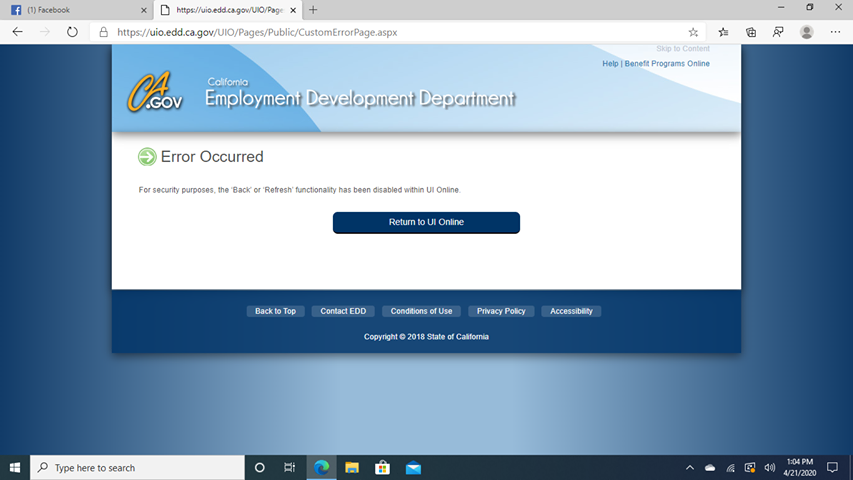Viewport: 853px width, 480px height.
Task: Click the Skip to Content link
Action: click(x=683, y=48)
